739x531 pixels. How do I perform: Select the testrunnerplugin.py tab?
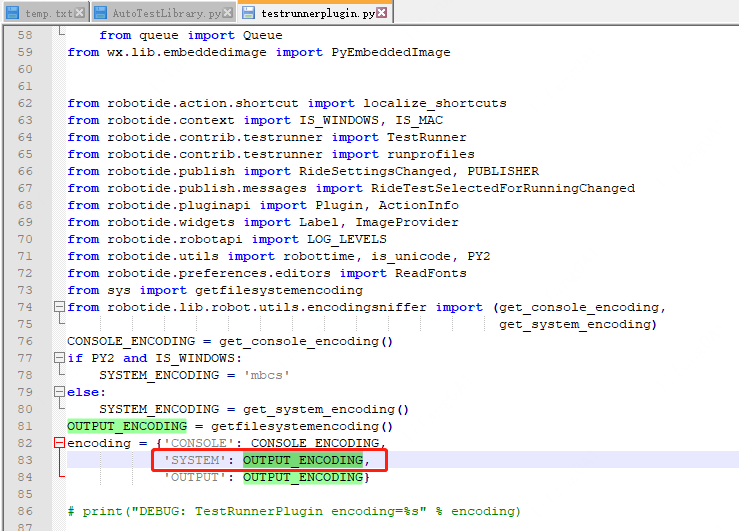315,12
